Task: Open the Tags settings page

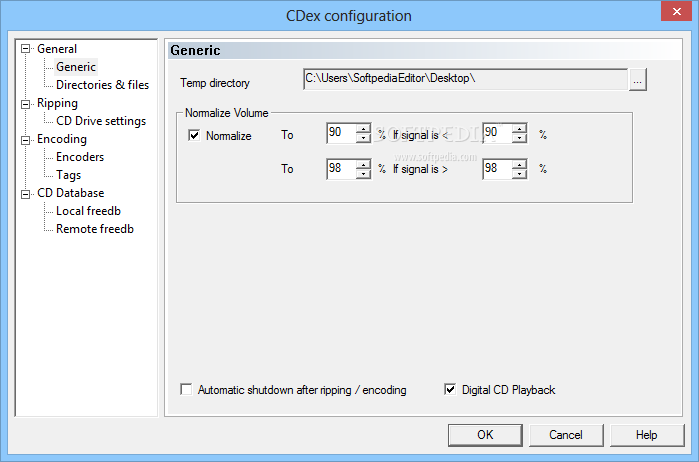Action: click(x=68, y=175)
